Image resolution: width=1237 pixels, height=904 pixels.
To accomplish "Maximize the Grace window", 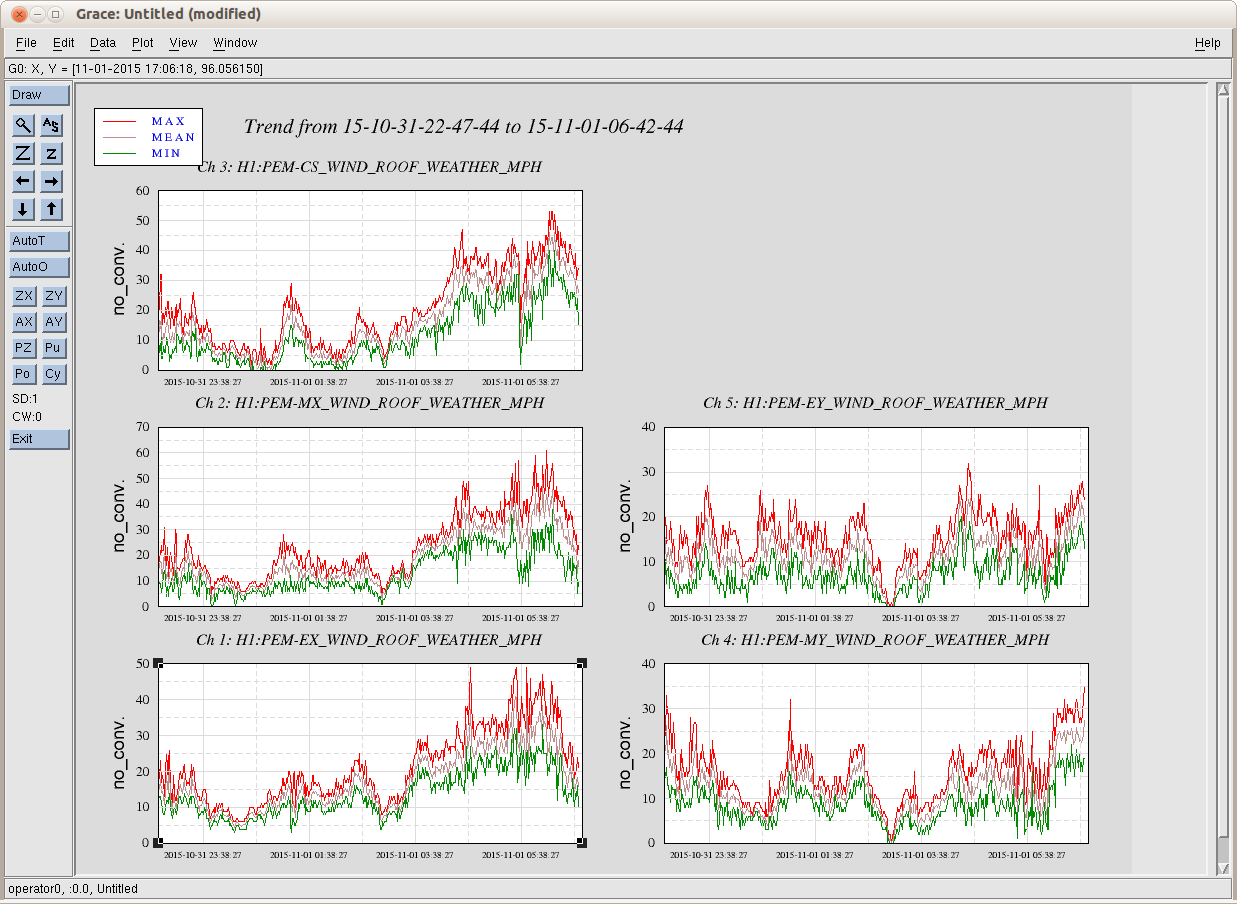I will click(x=55, y=14).
